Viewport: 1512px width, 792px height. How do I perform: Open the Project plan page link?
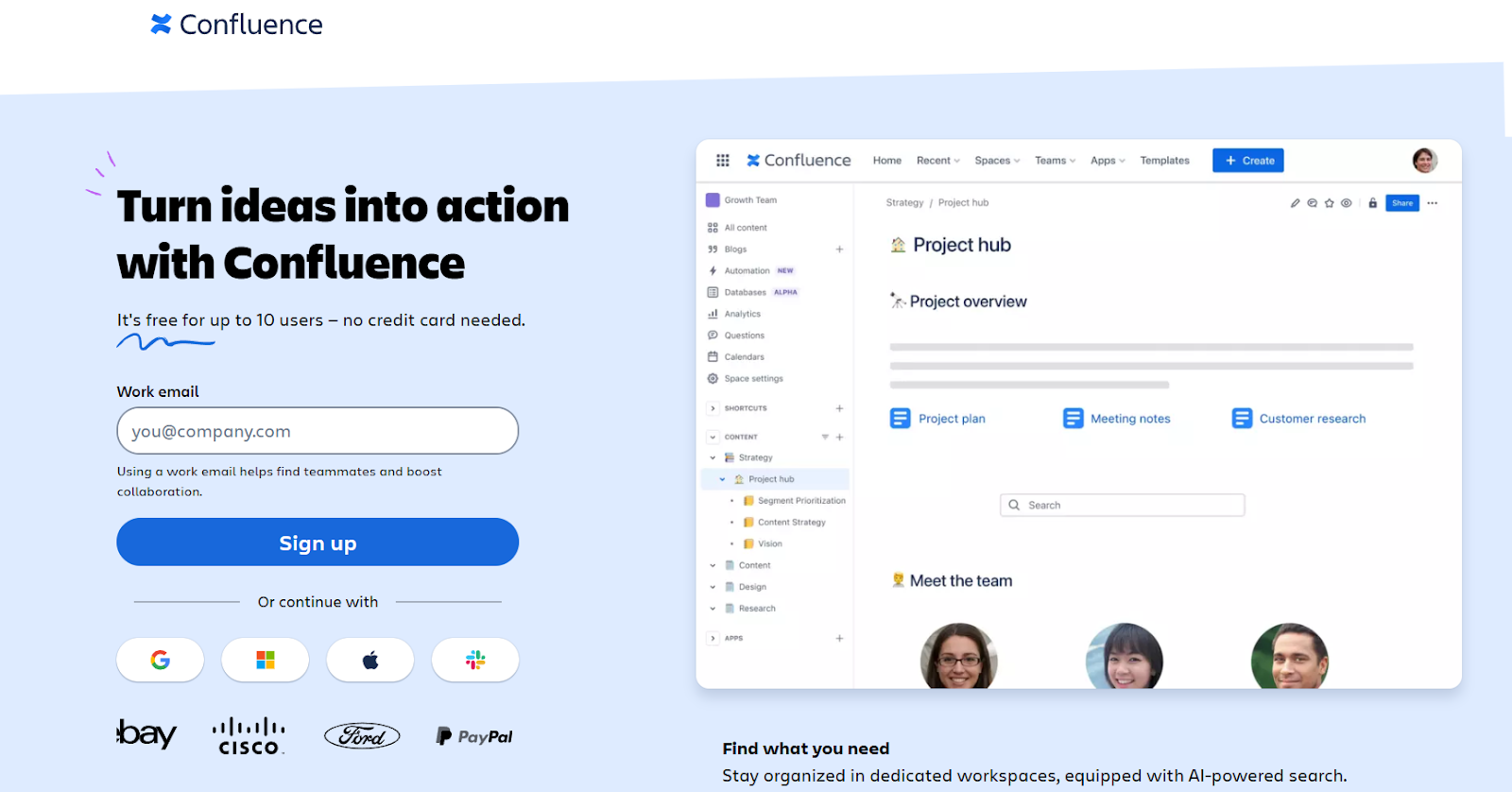click(938, 419)
